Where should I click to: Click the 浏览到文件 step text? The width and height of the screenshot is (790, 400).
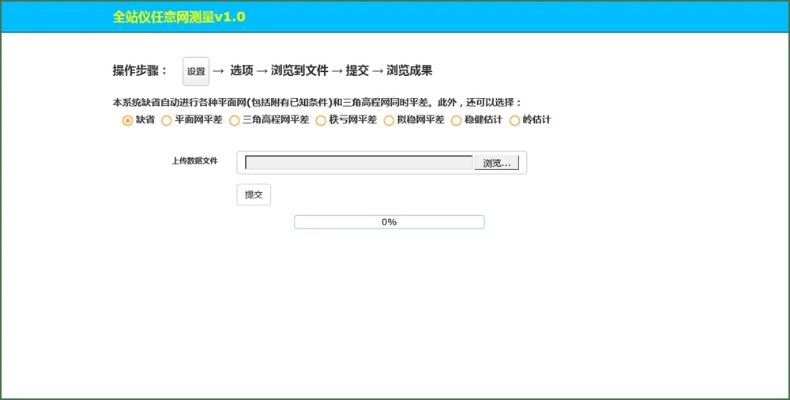pyautogui.click(x=299, y=71)
